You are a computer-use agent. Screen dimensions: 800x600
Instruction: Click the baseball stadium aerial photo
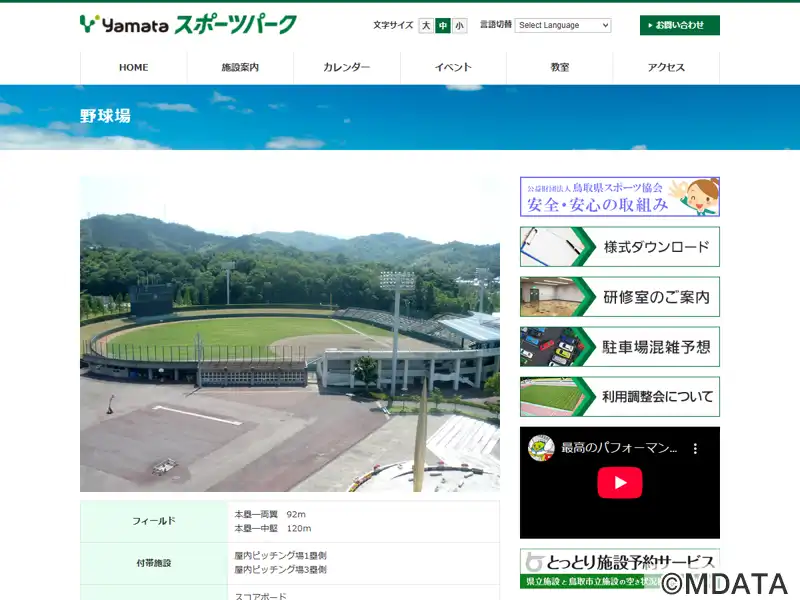coord(290,334)
